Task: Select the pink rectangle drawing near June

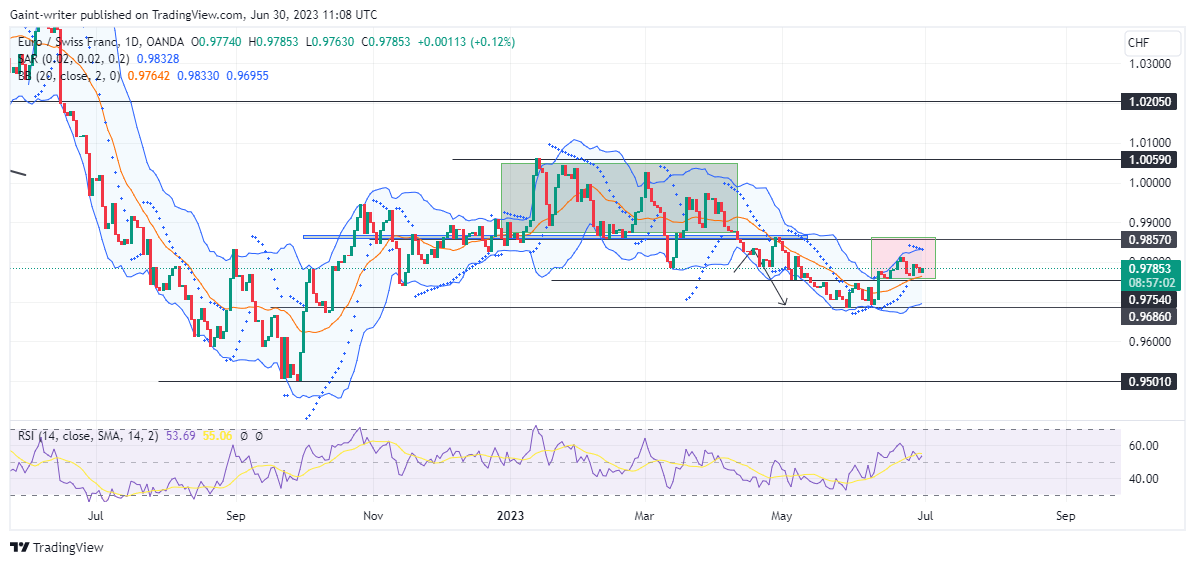Action: coord(903,258)
